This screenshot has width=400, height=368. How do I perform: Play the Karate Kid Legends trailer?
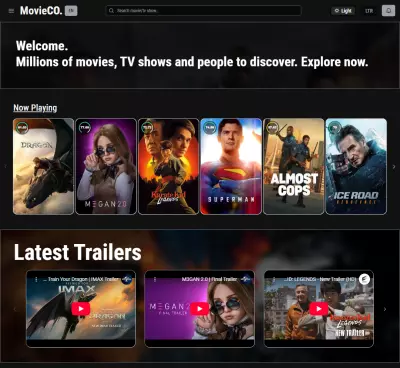point(319,309)
